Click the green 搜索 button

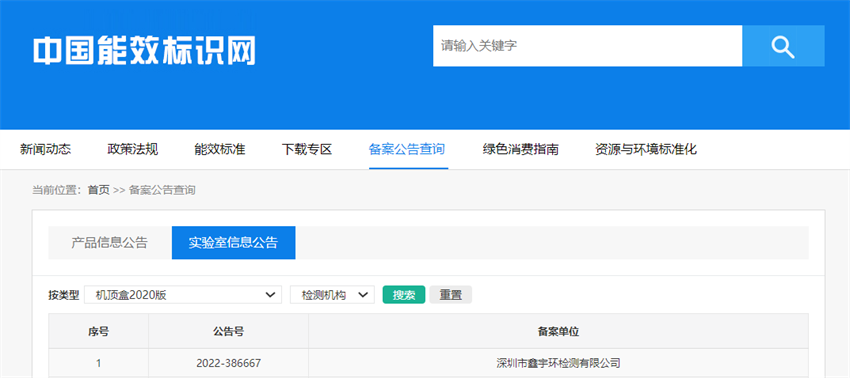point(404,295)
